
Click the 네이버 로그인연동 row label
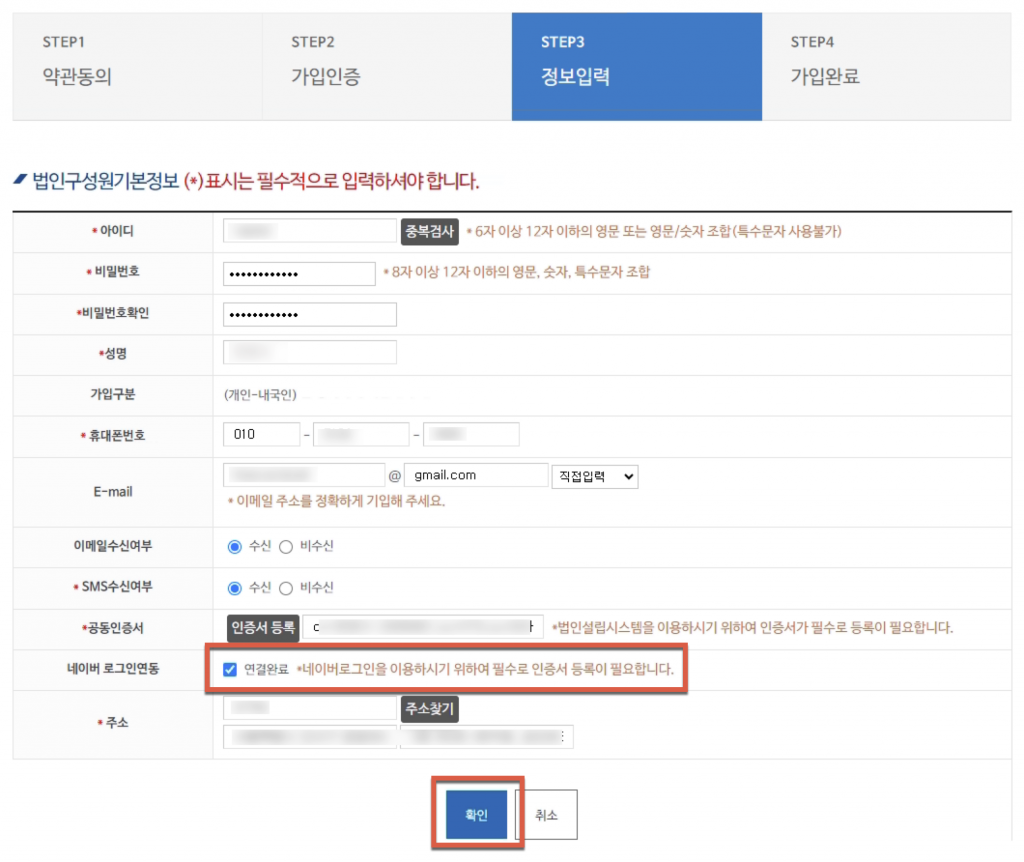point(113,669)
